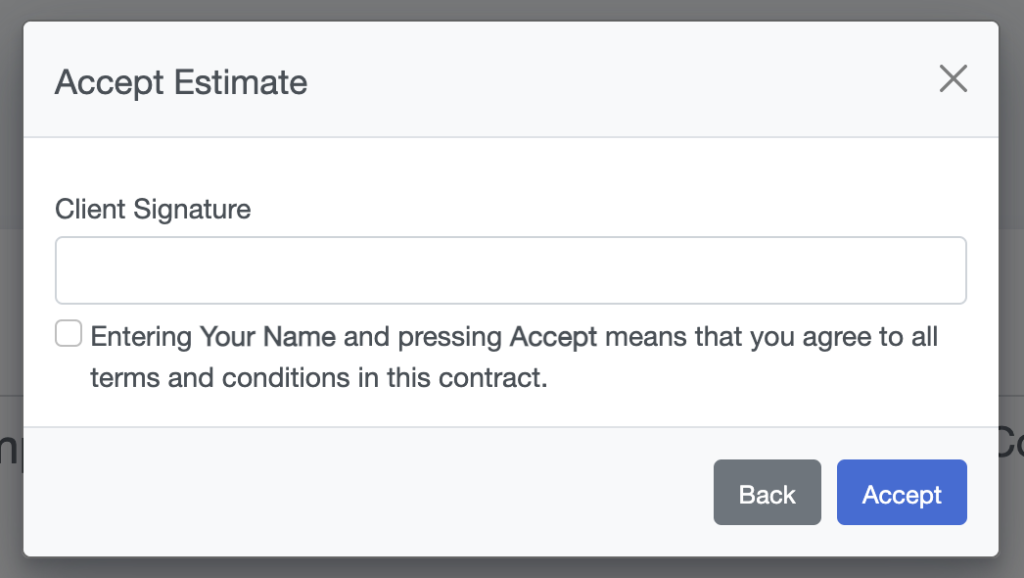1024x578 pixels.
Task: Confirm the estimate with the Accept button
Action: point(902,492)
